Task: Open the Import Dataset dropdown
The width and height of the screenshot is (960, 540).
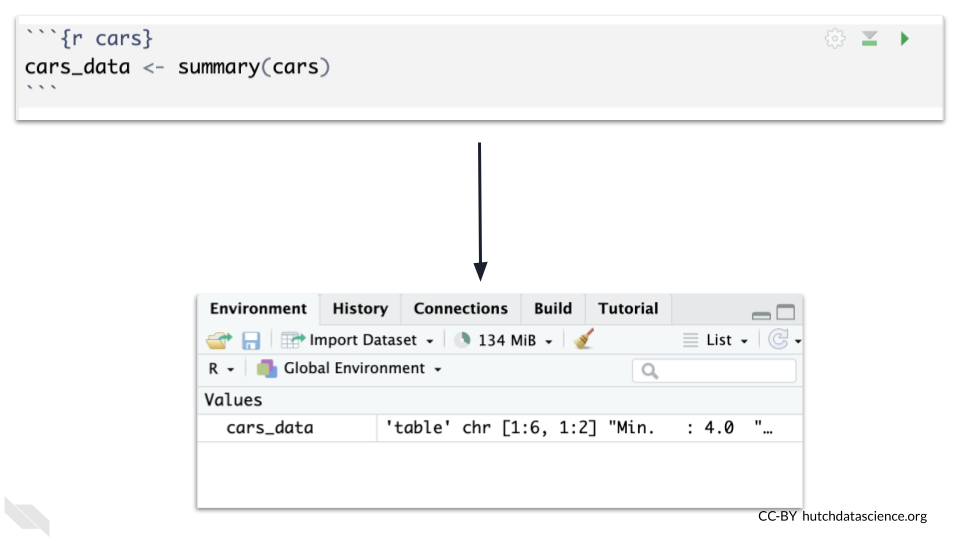Action: 360,340
